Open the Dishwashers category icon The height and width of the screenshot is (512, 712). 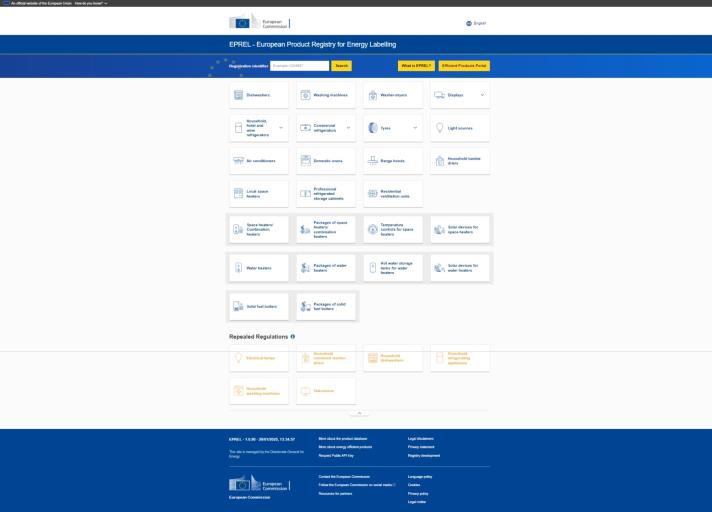pyautogui.click(x=238, y=95)
